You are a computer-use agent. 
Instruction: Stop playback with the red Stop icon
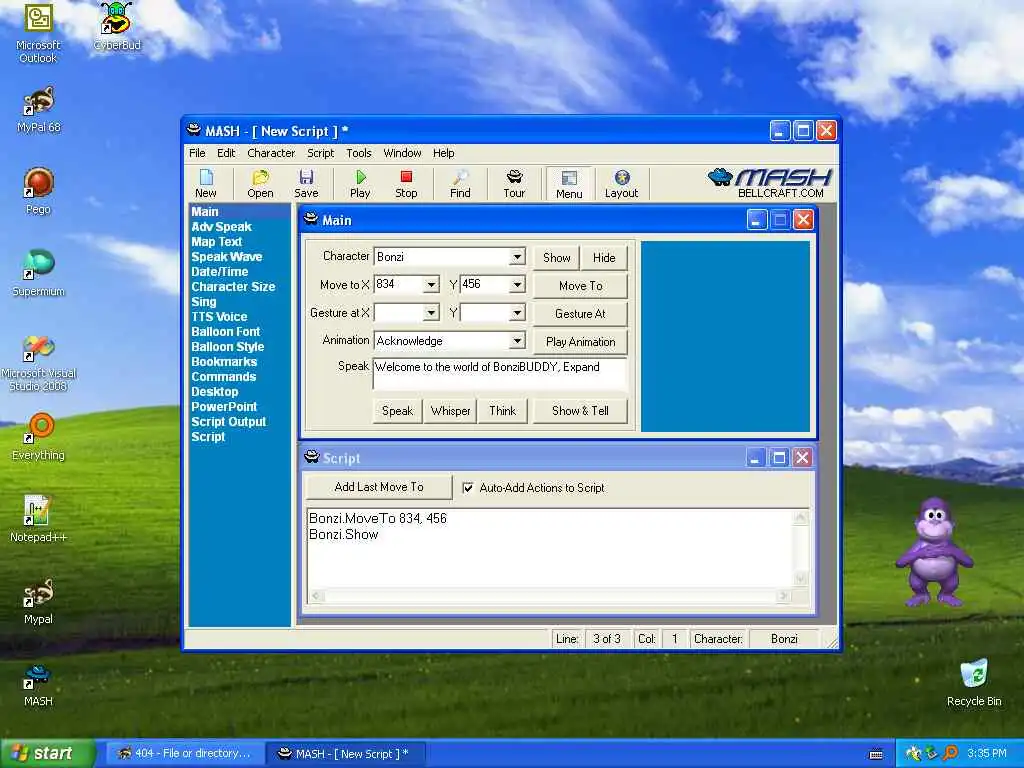(x=406, y=184)
